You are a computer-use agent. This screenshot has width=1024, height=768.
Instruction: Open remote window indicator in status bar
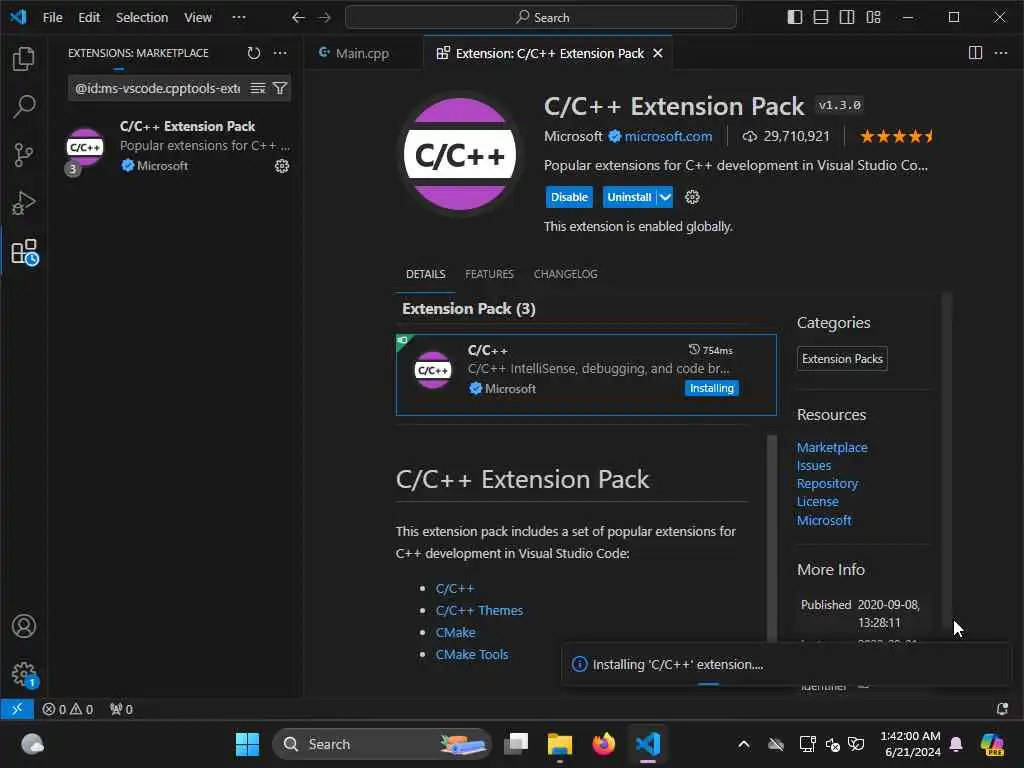pos(17,709)
